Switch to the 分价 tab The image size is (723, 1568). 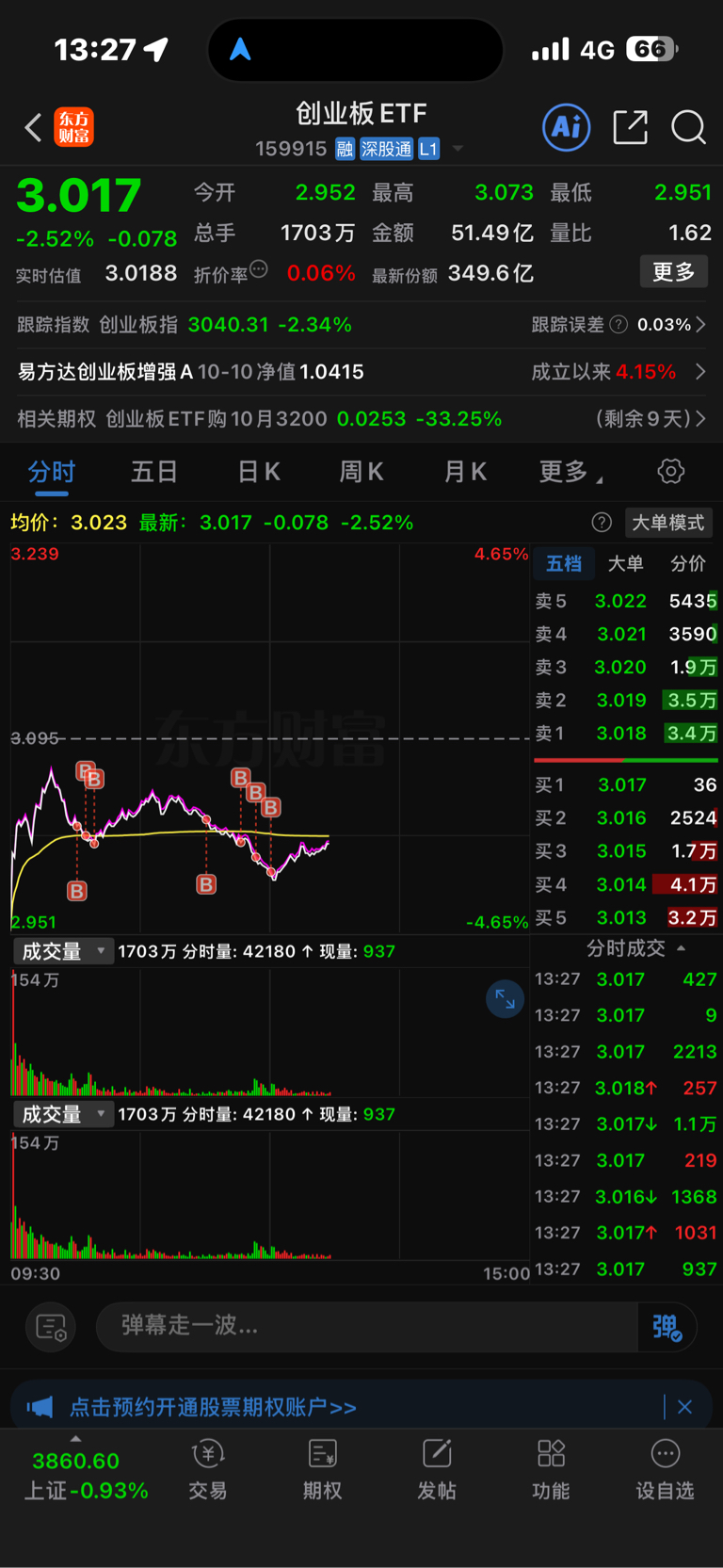point(688,564)
